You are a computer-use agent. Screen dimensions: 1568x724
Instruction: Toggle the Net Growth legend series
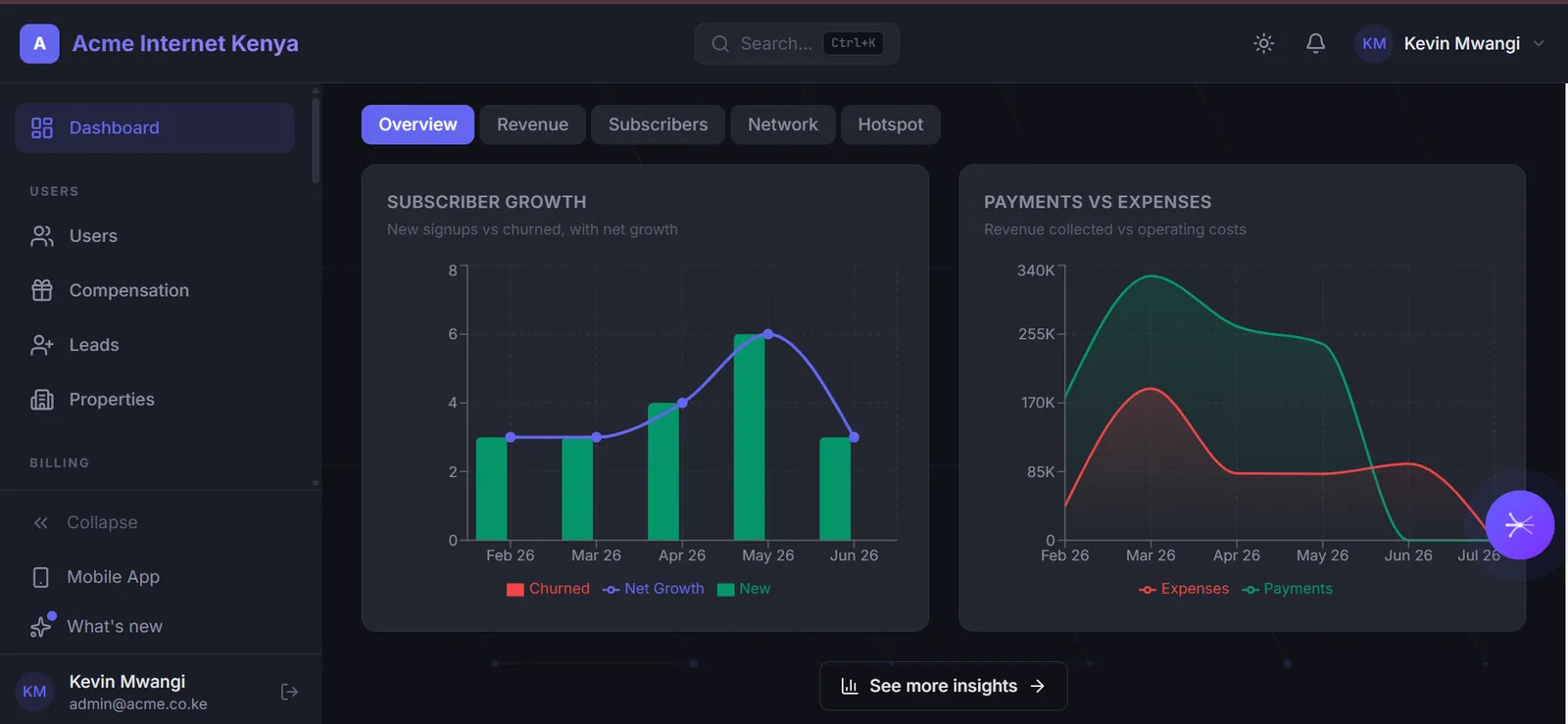pyautogui.click(x=653, y=589)
